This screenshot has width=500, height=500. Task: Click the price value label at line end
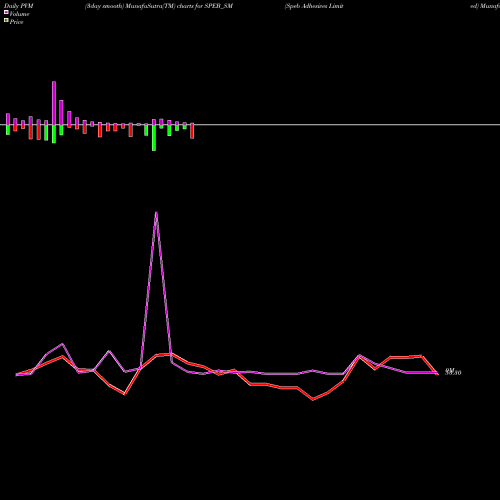click(x=453, y=372)
